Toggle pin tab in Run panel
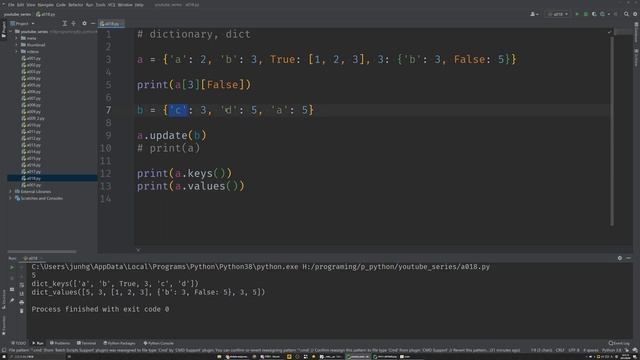 coord(12,300)
